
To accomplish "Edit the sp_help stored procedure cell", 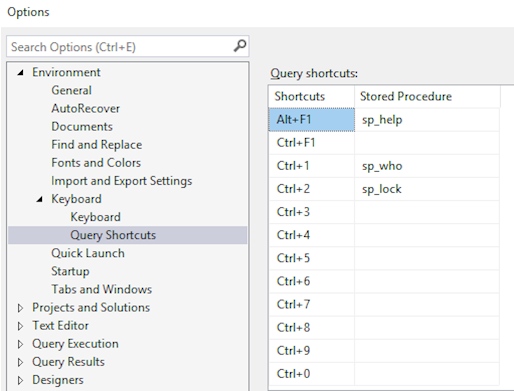I will click(427, 119).
